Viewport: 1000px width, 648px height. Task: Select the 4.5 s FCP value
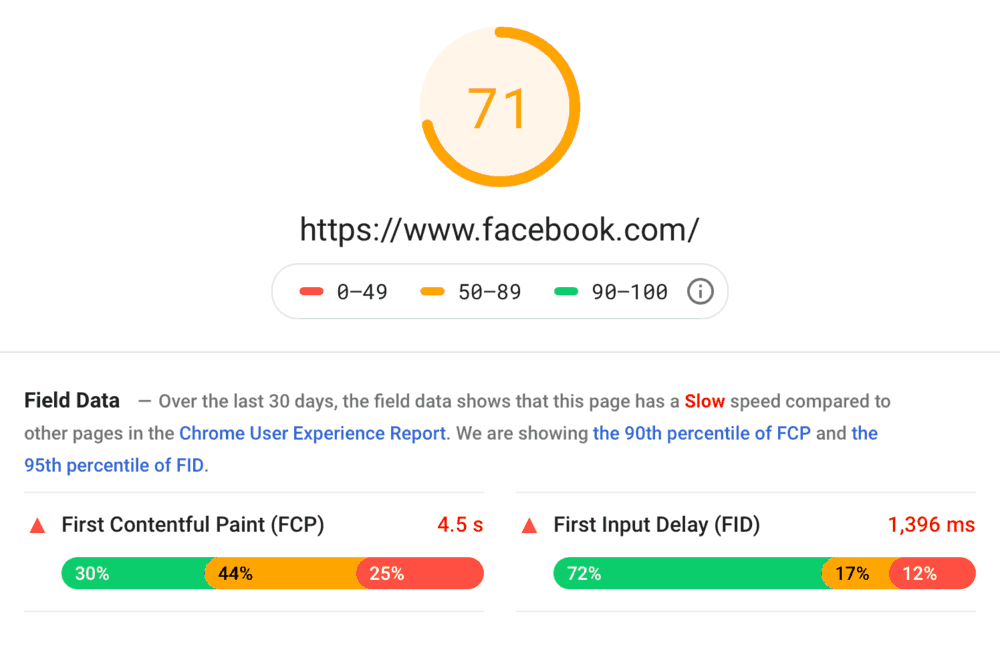coord(458,524)
